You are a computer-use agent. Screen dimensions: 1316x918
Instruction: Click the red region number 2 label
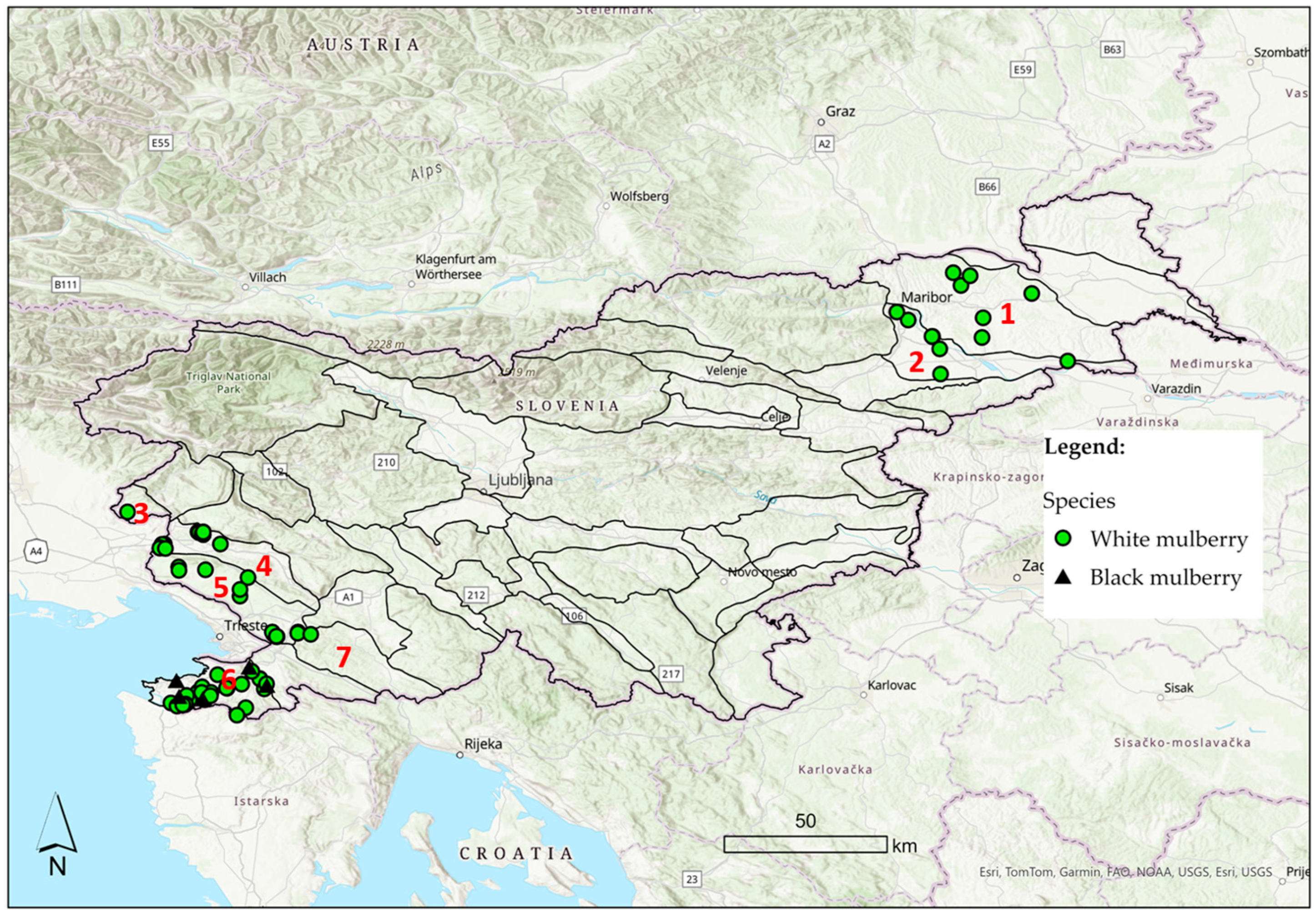917,363
